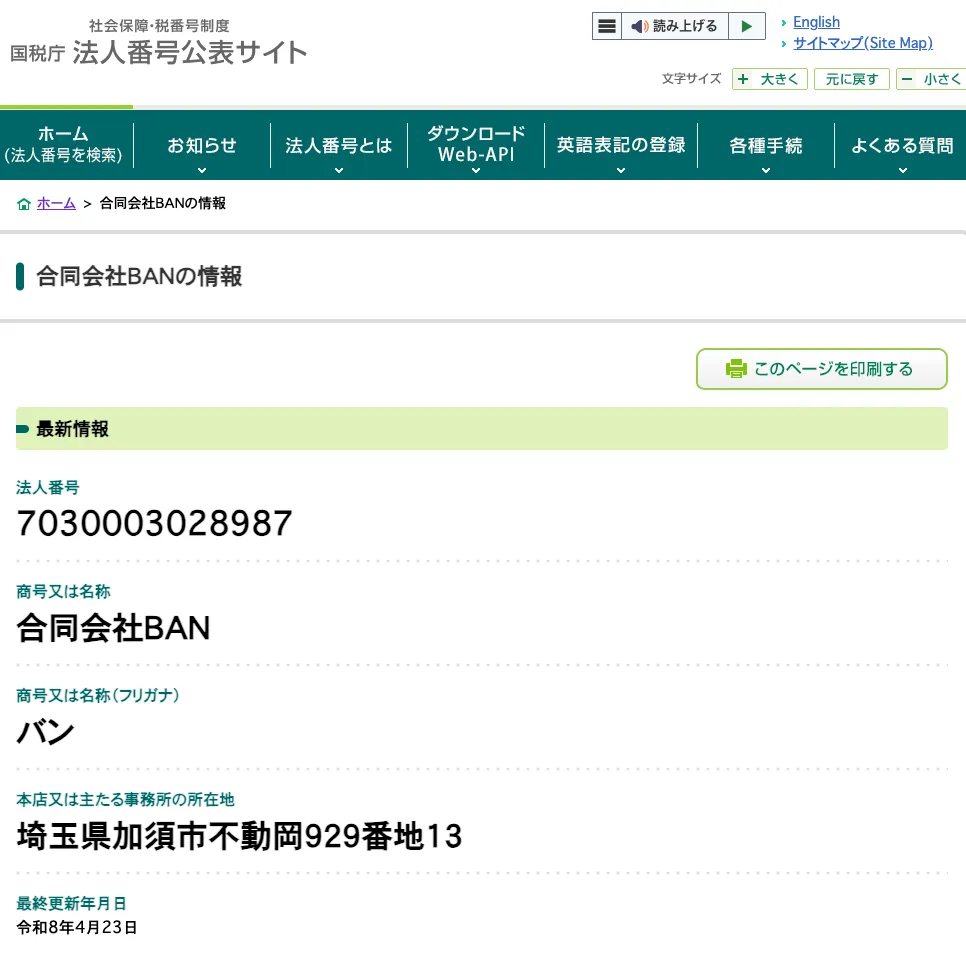Image resolution: width=966 pixels, height=954 pixels.
Task: Click 最終更新年月日 label
Action: point(71,903)
